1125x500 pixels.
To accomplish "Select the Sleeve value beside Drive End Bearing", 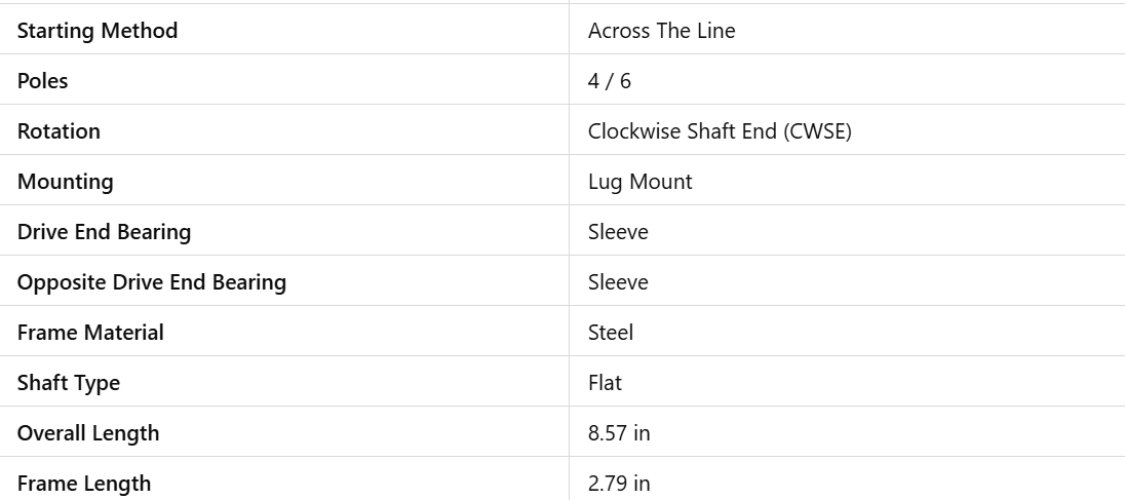I will coord(618,232).
